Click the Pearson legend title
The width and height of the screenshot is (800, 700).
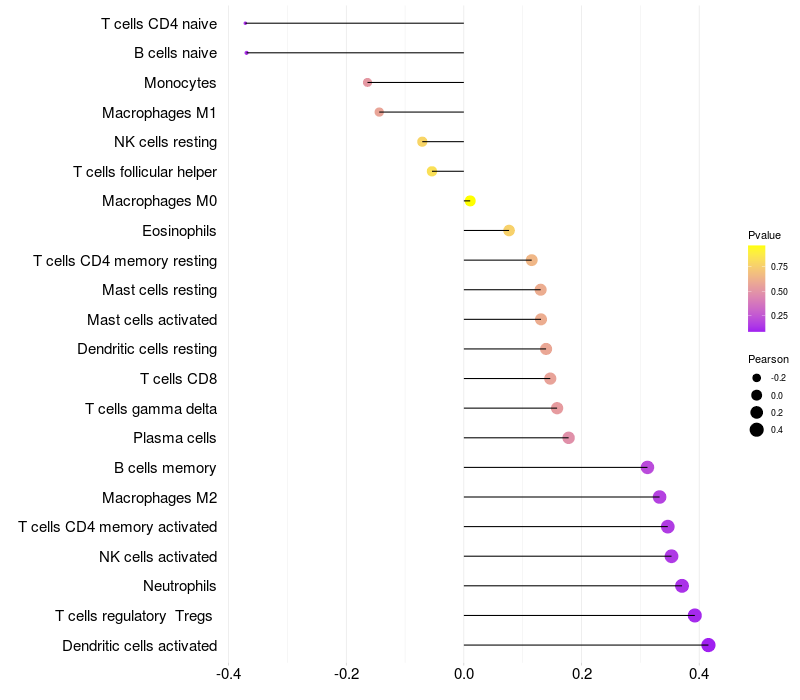[768, 359]
